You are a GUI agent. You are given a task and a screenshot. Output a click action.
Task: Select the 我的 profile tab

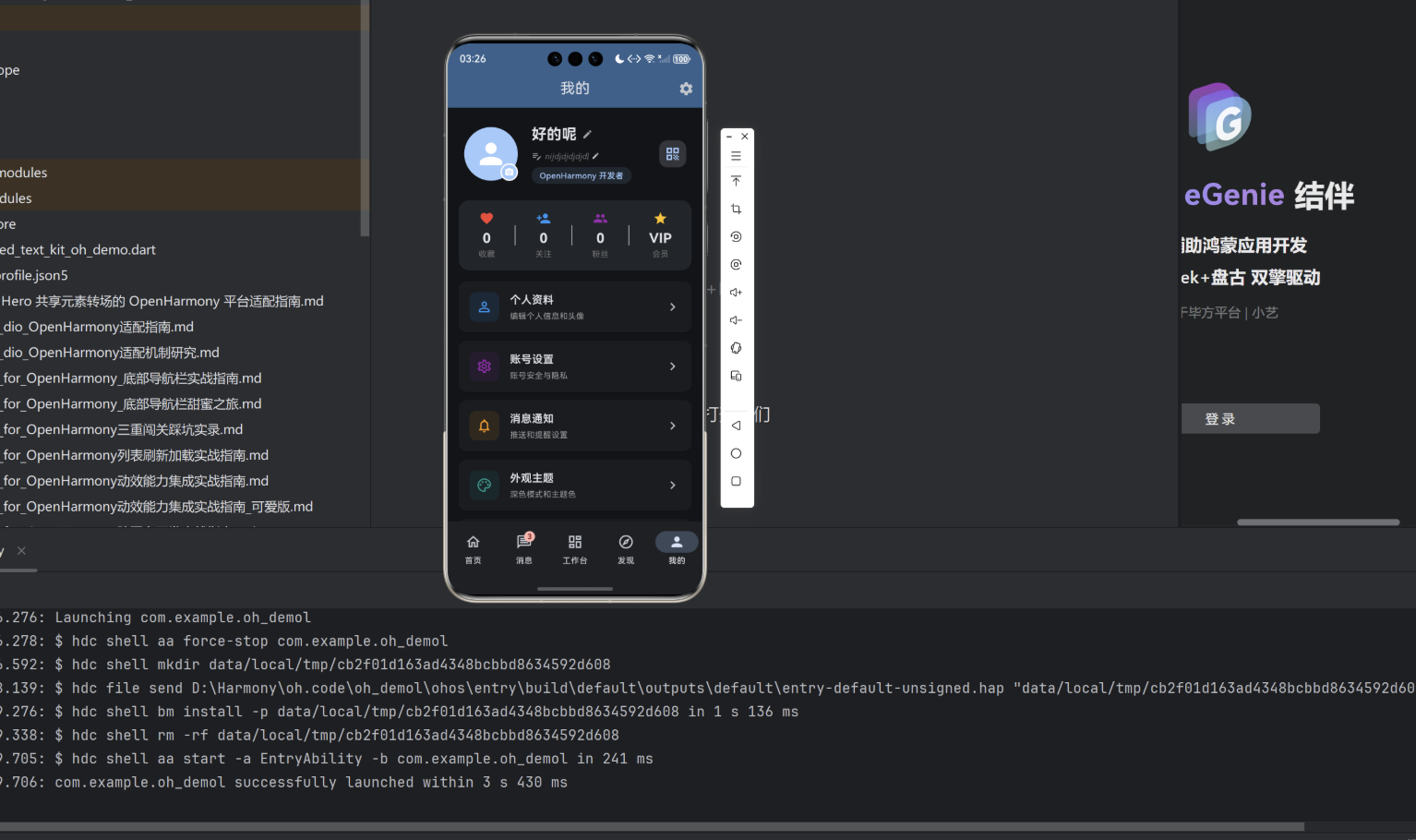pyautogui.click(x=677, y=548)
